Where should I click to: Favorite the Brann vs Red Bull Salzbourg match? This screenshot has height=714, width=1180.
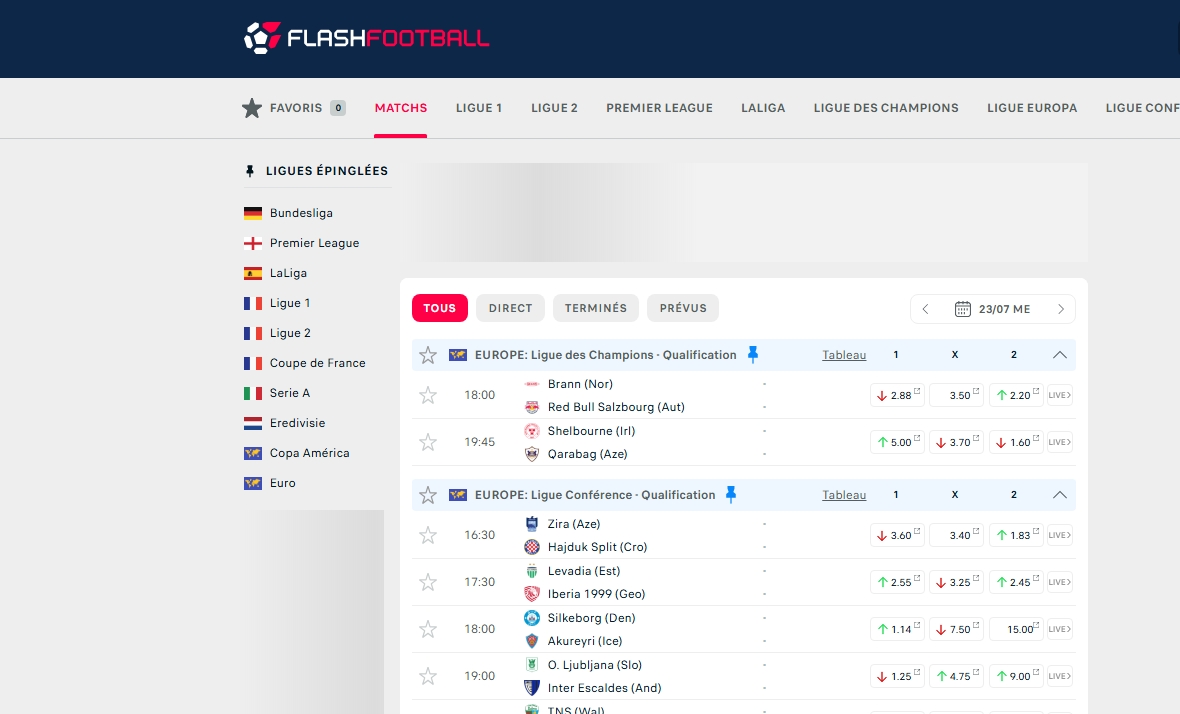pos(428,395)
